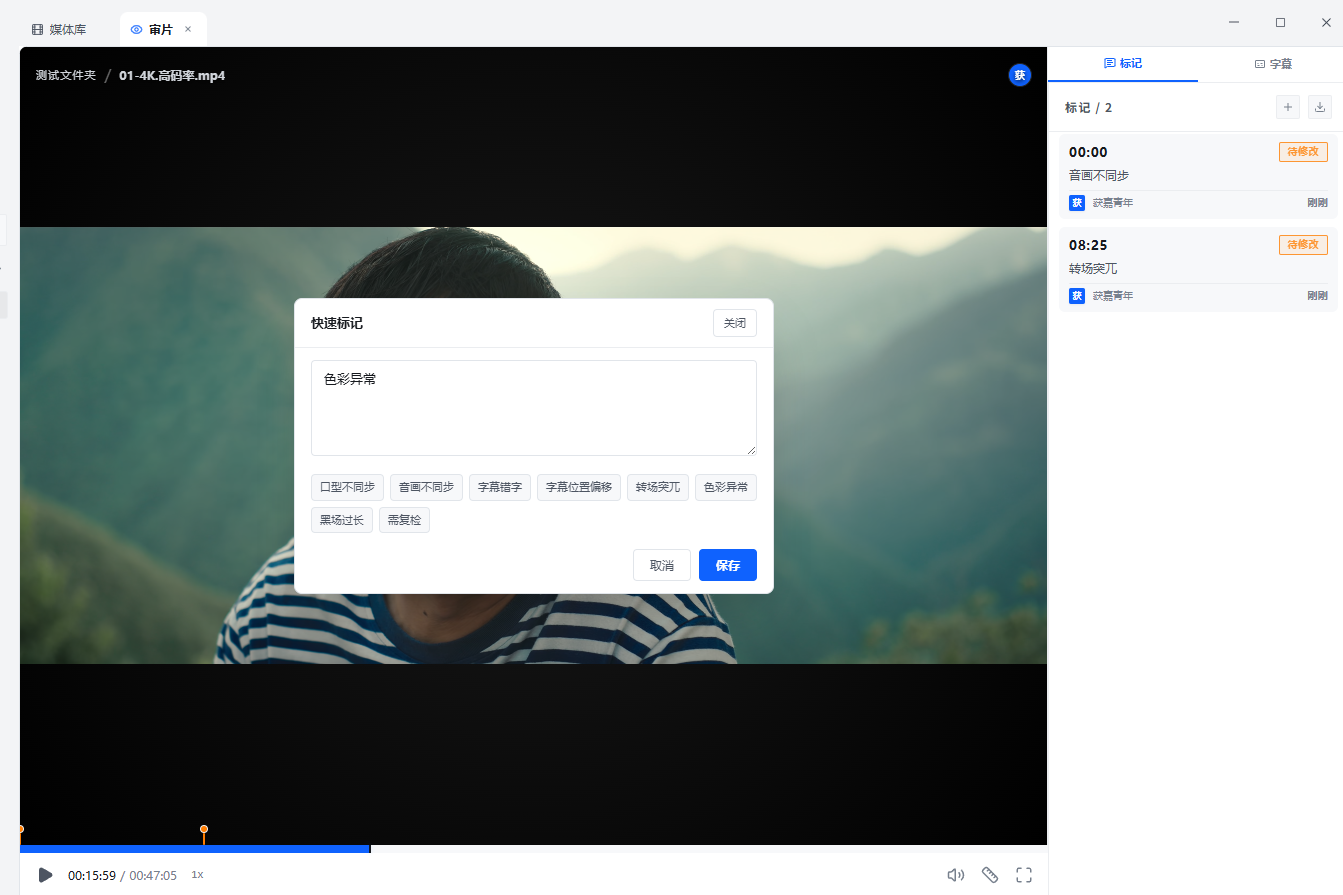Click the 字幕 tab caption icon
The width and height of the screenshot is (1343, 895).
1260,63
